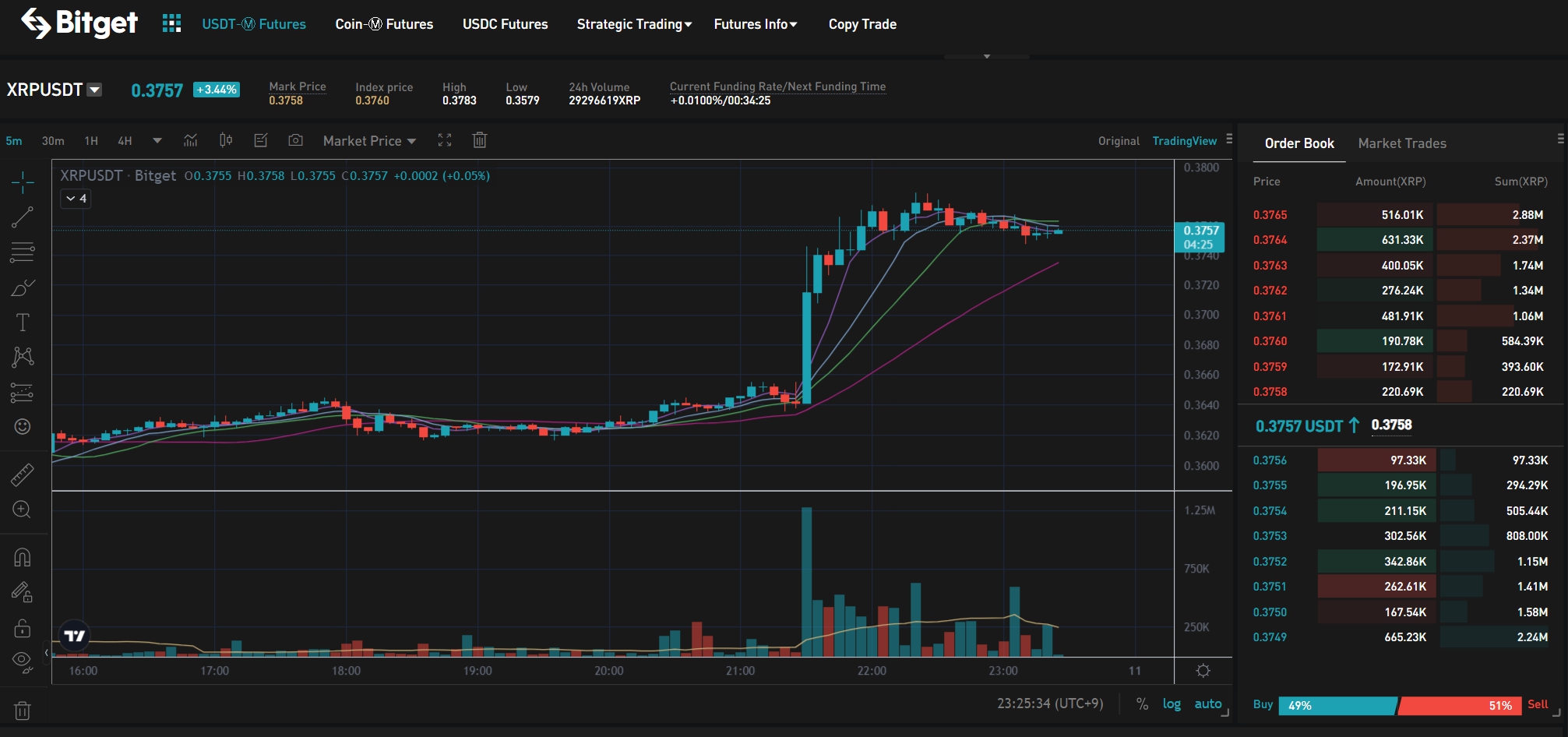Select the 5m timeframe

coord(14,141)
